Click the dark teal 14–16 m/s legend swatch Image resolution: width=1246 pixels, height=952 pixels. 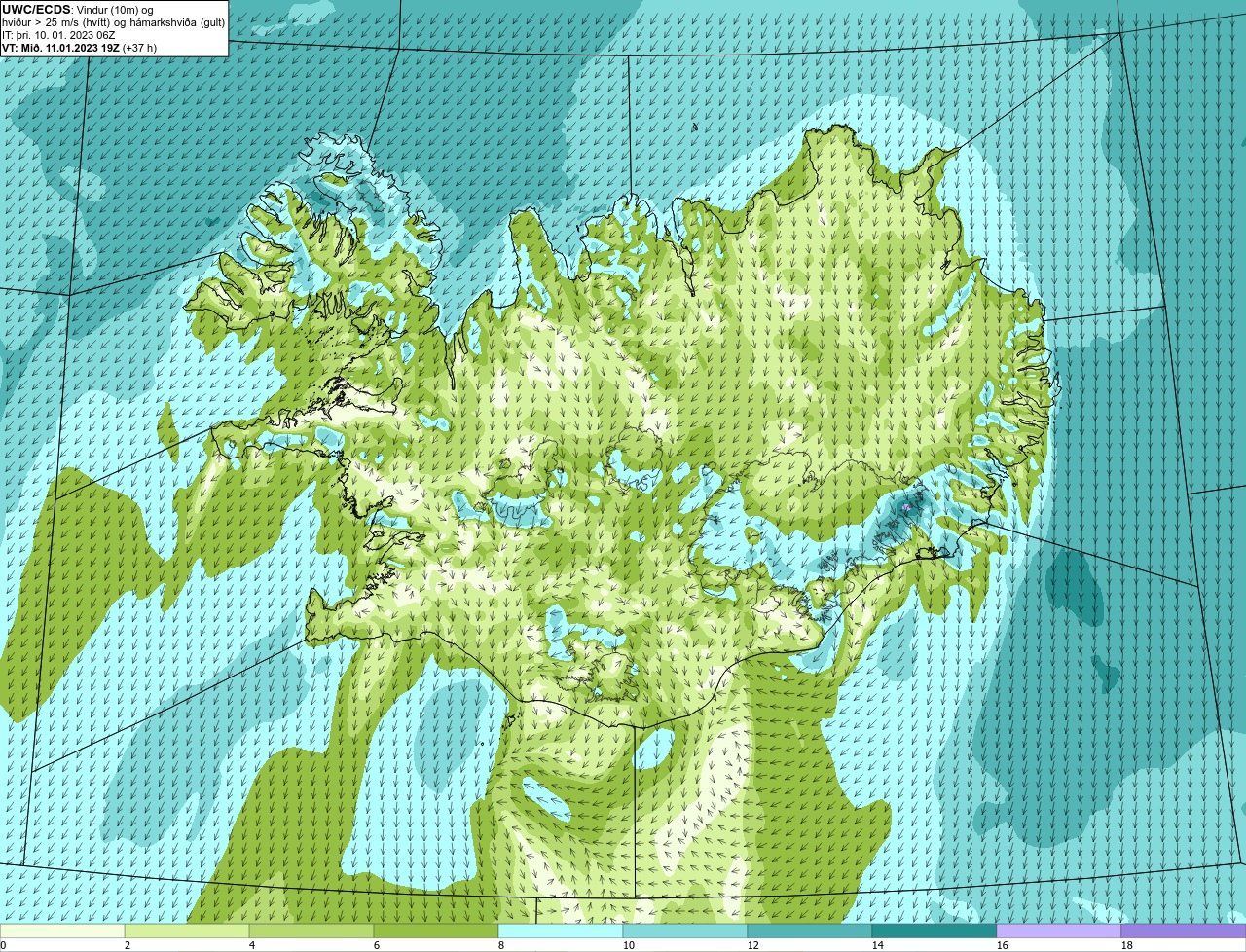tap(934, 931)
